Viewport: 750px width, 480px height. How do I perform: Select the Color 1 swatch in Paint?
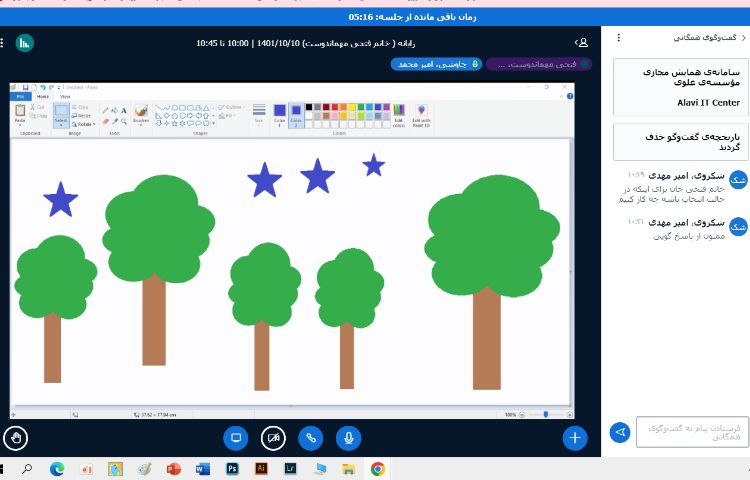(281, 114)
